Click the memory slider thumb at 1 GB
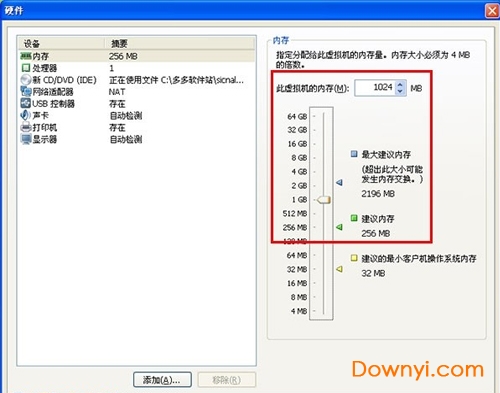The height and width of the screenshot is (393, 500). [323, 200]
